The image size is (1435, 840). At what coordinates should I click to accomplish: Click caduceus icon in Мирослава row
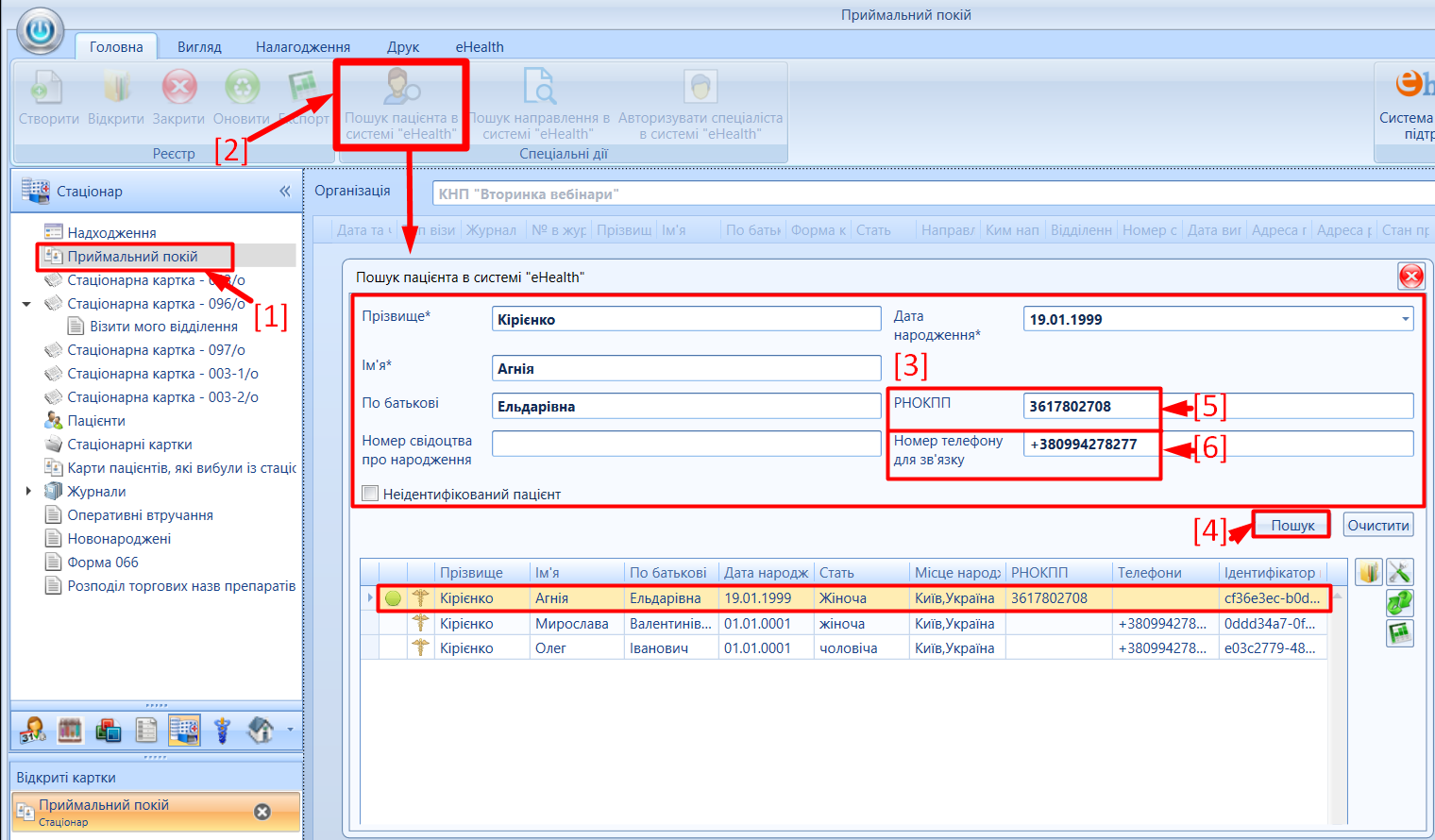(x=421, y=623)
